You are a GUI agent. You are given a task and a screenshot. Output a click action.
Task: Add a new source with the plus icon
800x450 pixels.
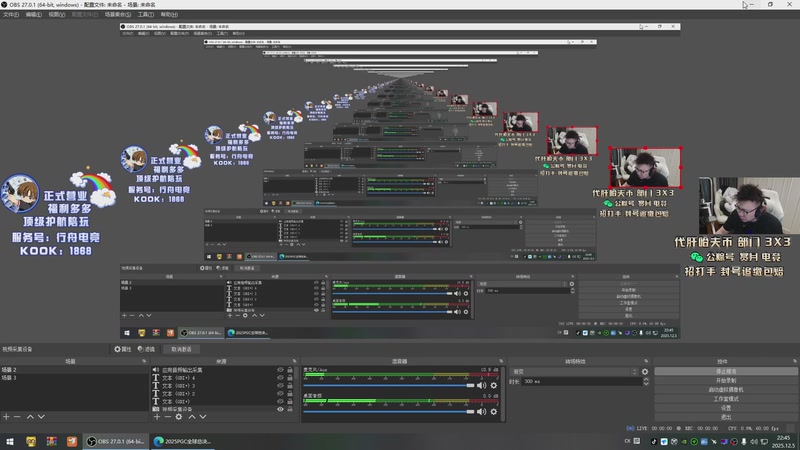click(157, 417)
